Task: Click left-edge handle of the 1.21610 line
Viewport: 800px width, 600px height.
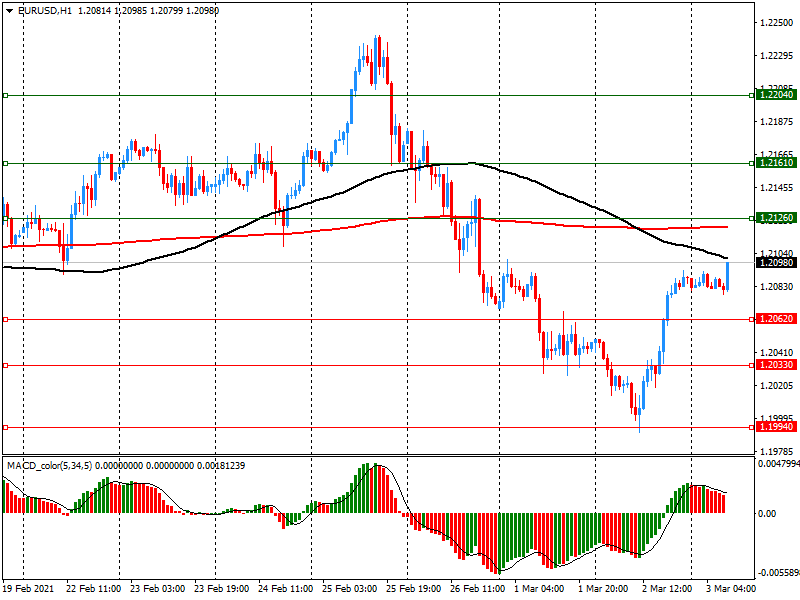Action: 5,163
